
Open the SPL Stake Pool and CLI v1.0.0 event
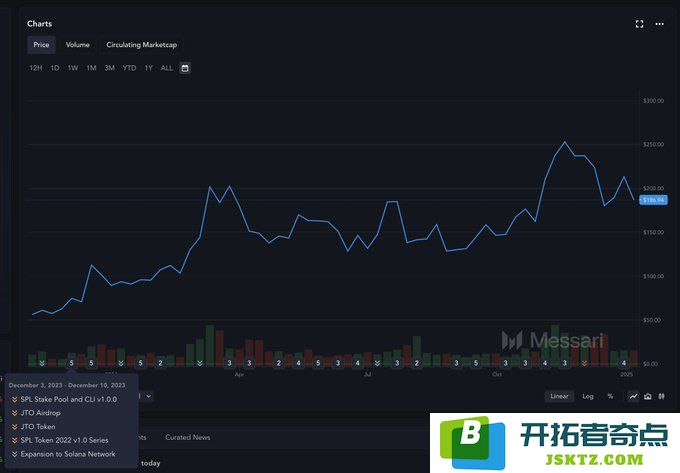tap(69, 399)
